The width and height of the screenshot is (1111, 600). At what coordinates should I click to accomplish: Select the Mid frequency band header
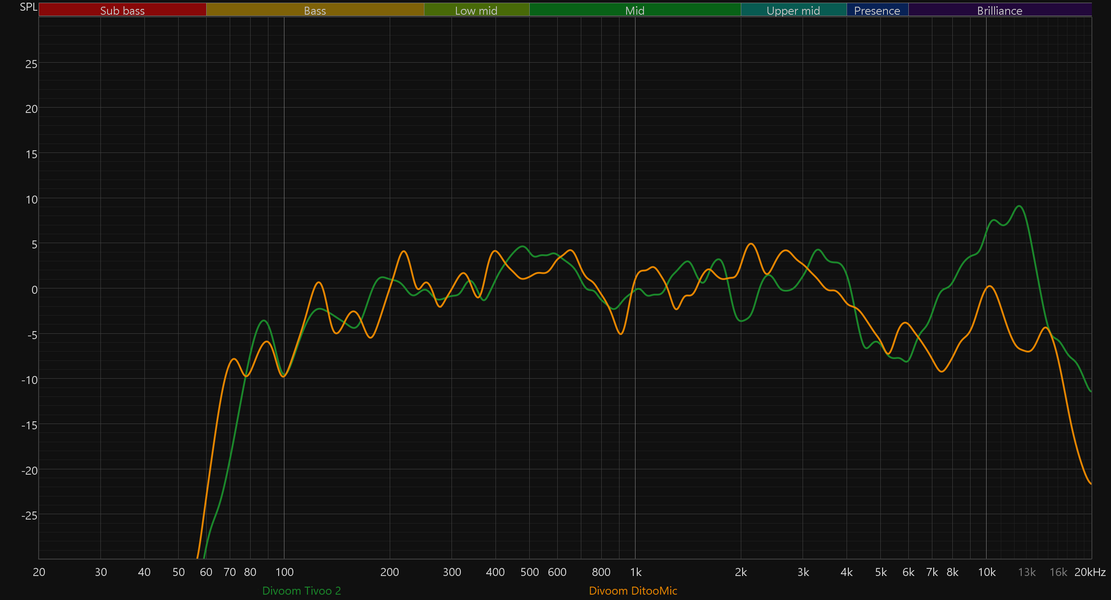[x=635, y=10]
